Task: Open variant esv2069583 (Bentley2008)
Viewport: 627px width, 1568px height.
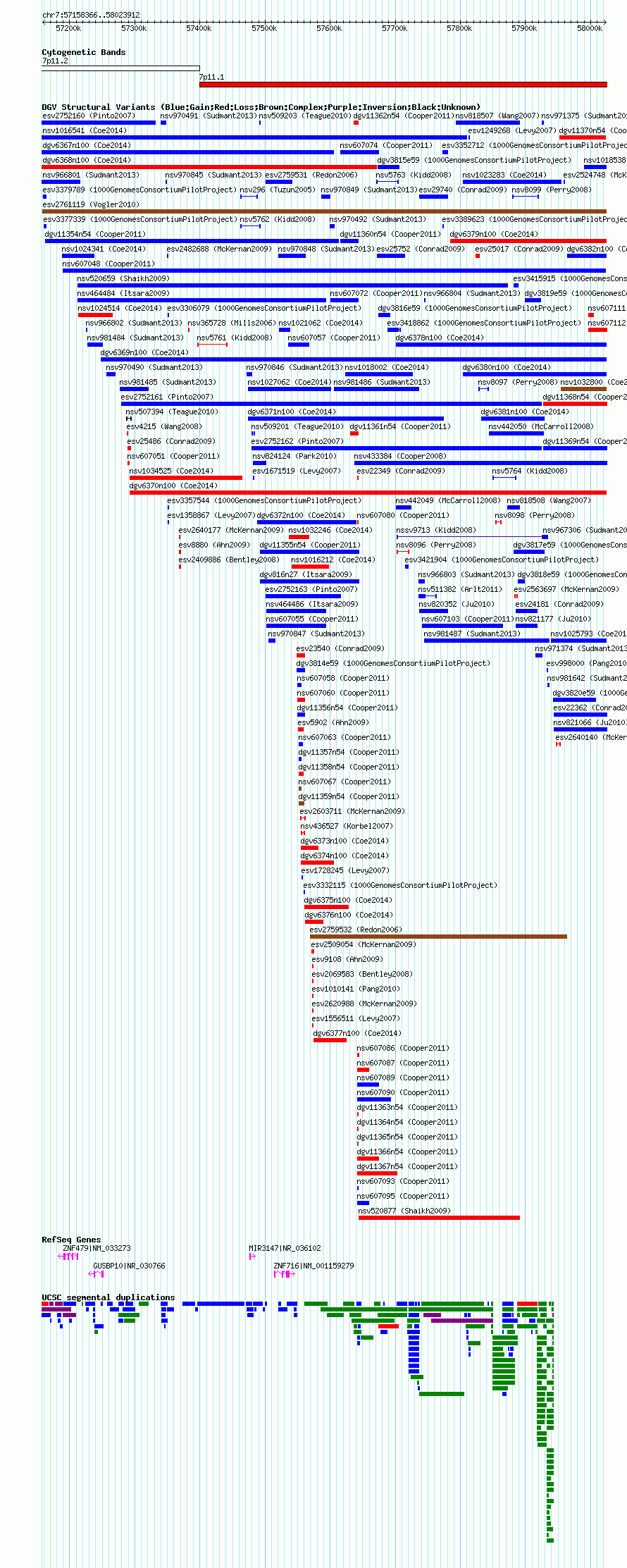Action: pos(363,974)
